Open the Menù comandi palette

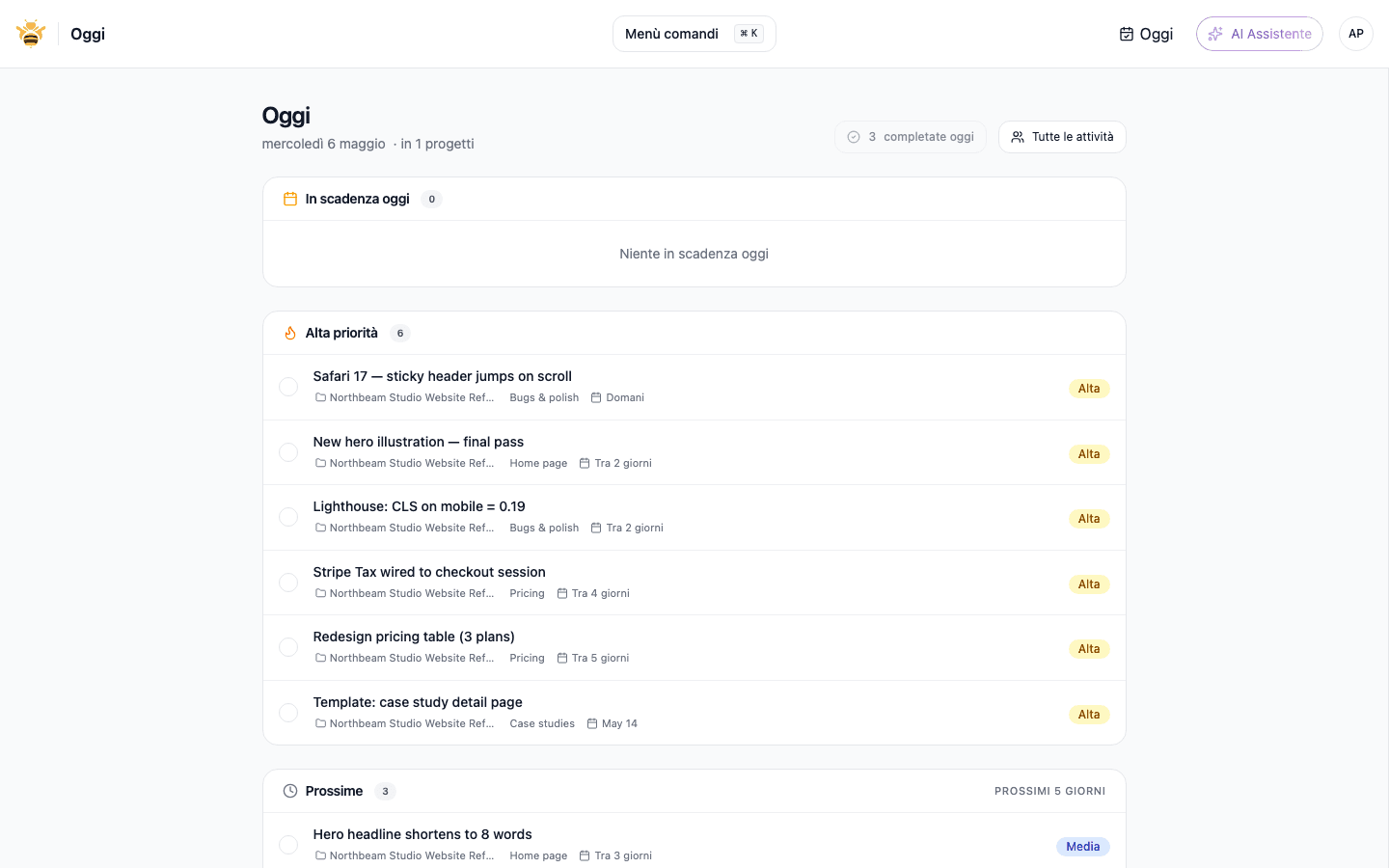[694, 34]
